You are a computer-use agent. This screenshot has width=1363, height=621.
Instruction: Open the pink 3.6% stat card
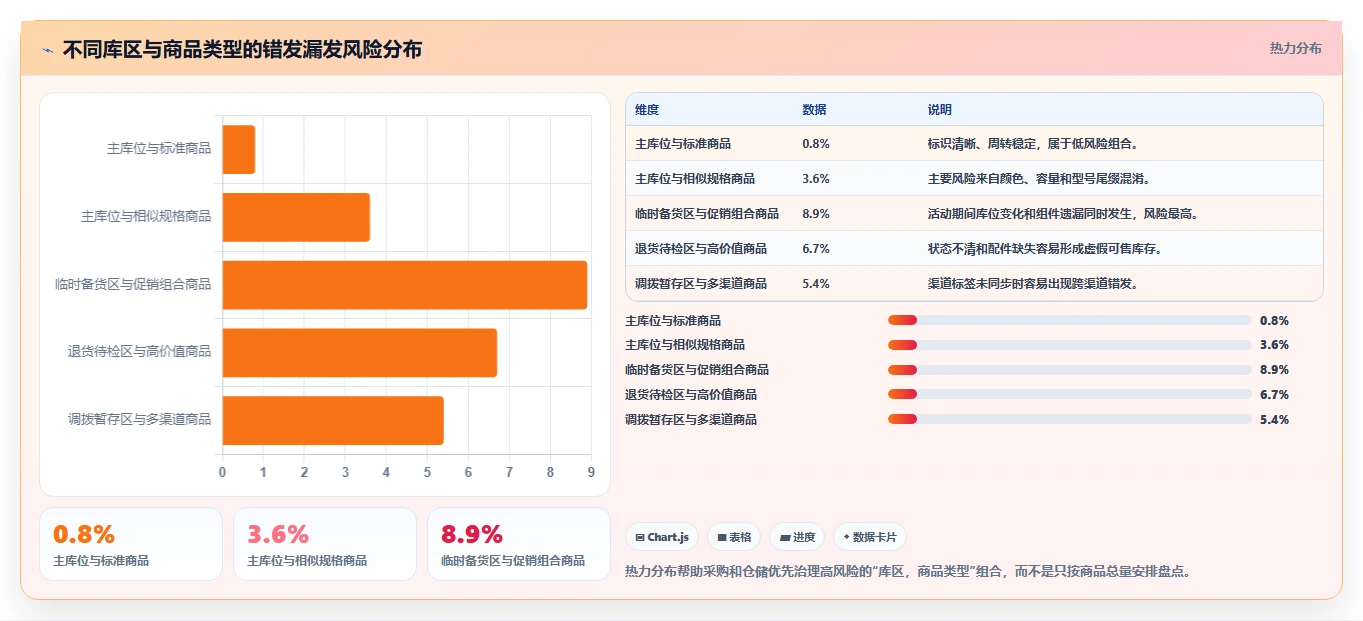[325, 544]
